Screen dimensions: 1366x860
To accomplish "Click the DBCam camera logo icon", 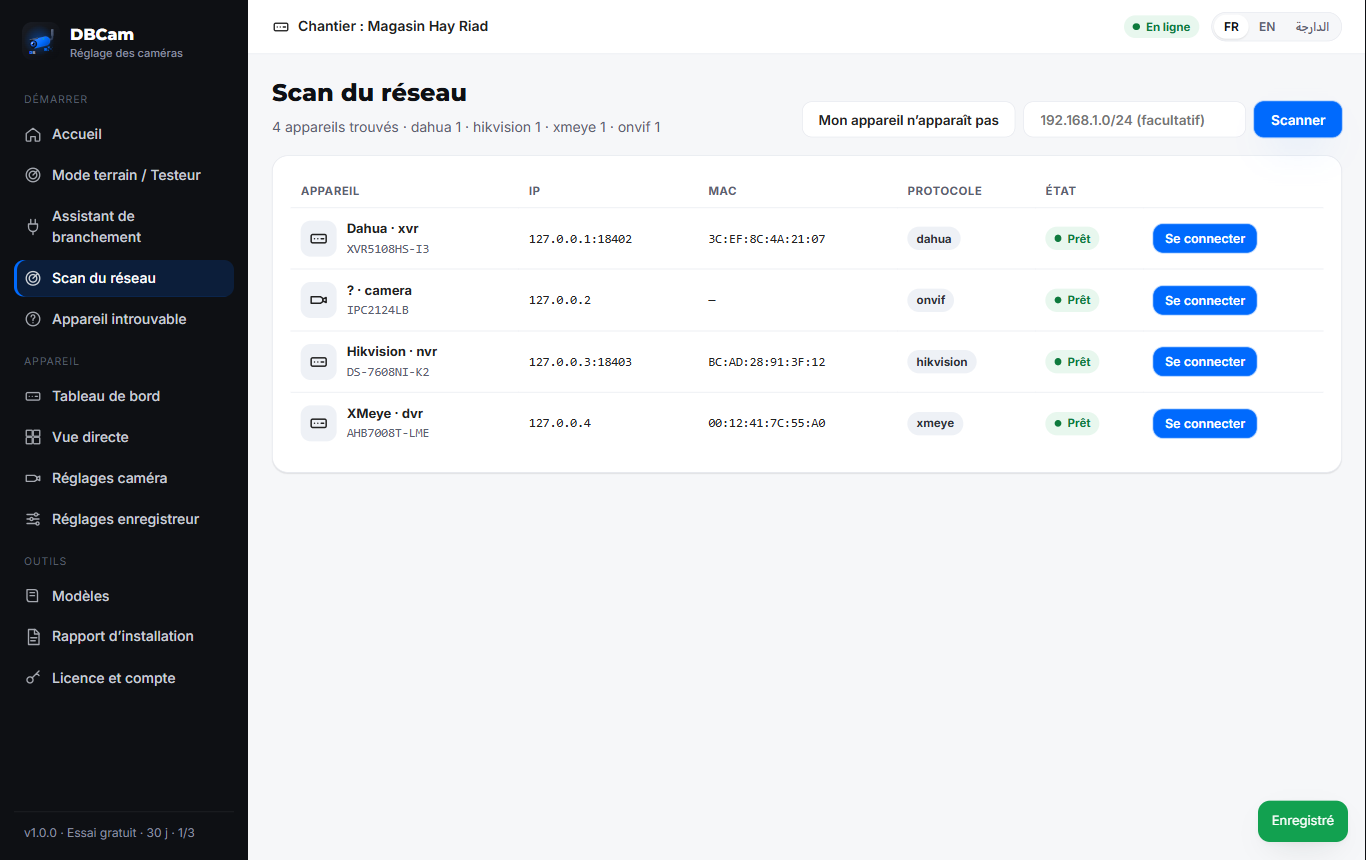I will coord(40,40).
